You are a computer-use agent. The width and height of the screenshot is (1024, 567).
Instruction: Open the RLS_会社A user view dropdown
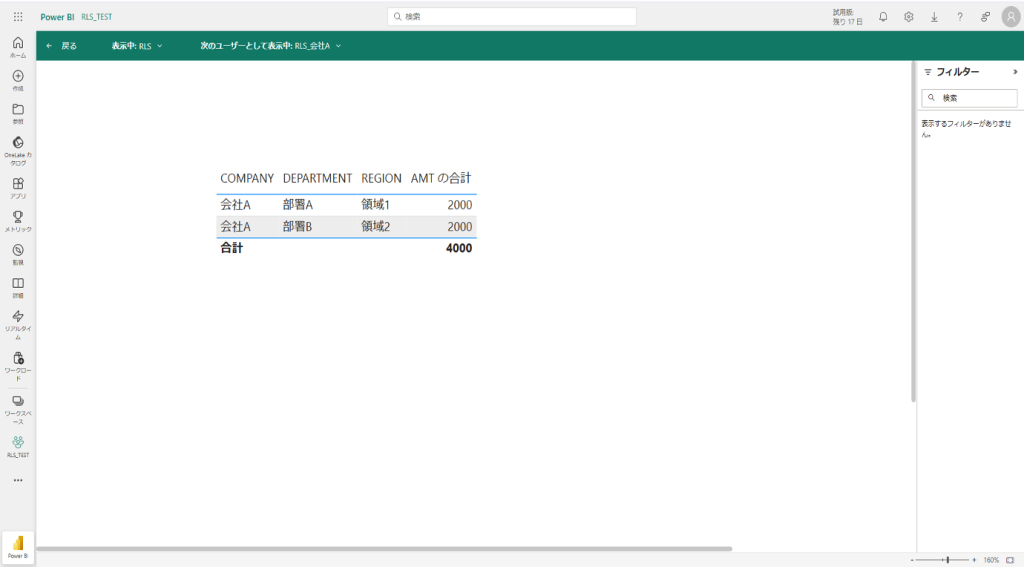point(271,46)
